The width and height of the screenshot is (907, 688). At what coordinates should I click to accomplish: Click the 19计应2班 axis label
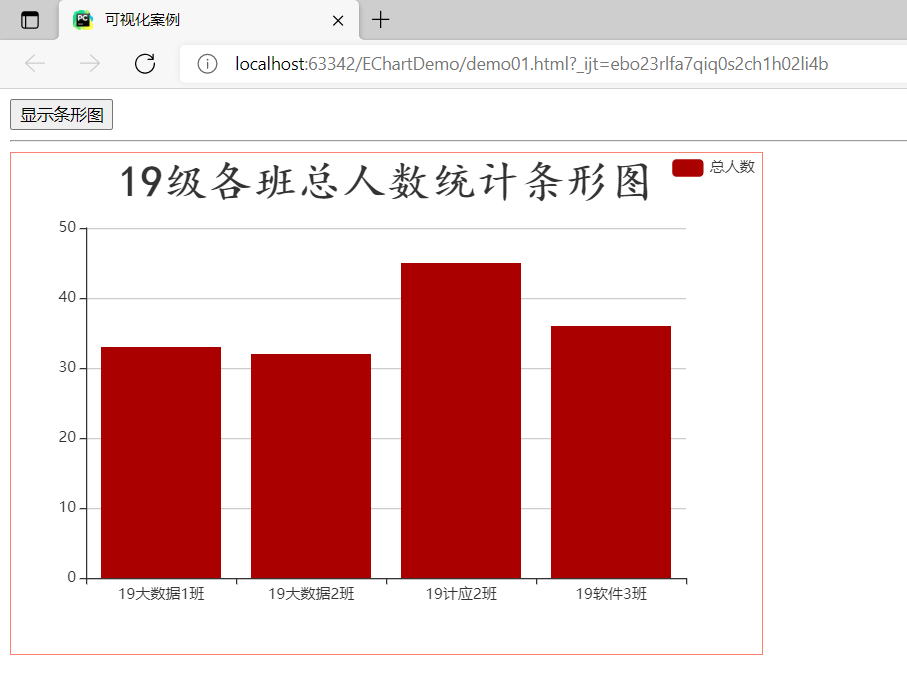pos(461,594)
